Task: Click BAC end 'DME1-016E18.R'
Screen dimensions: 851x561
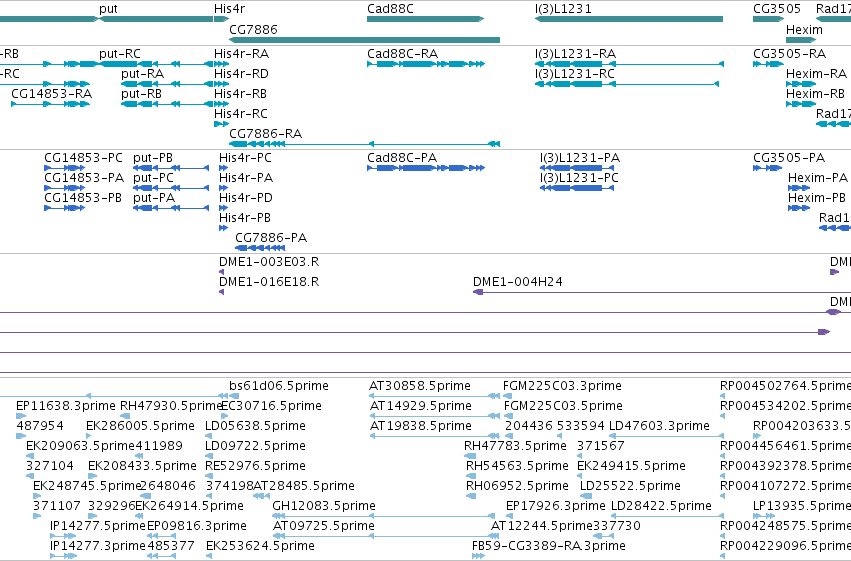Action: coord(269,282)
